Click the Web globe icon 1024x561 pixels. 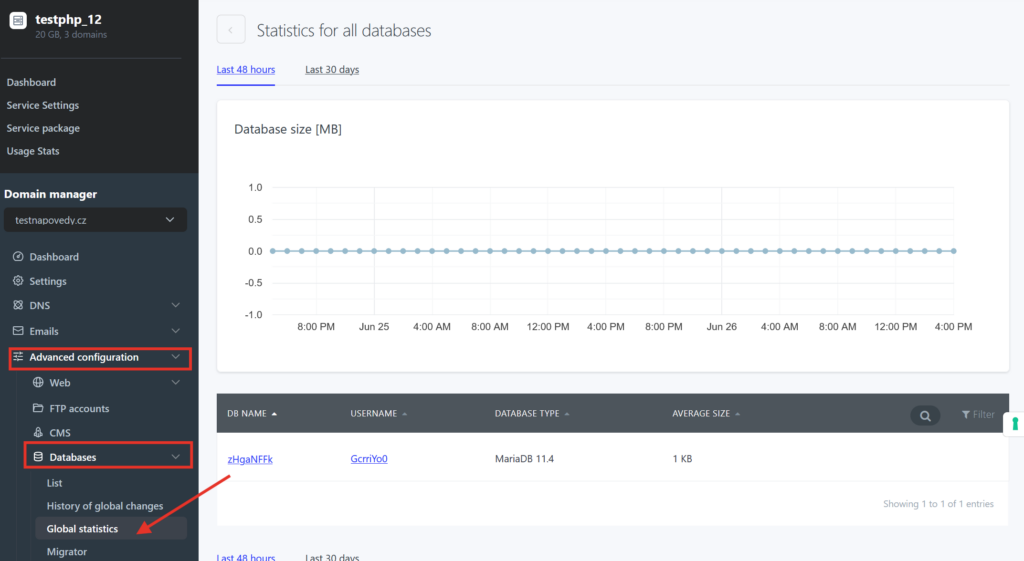click(x=39, y=383)
